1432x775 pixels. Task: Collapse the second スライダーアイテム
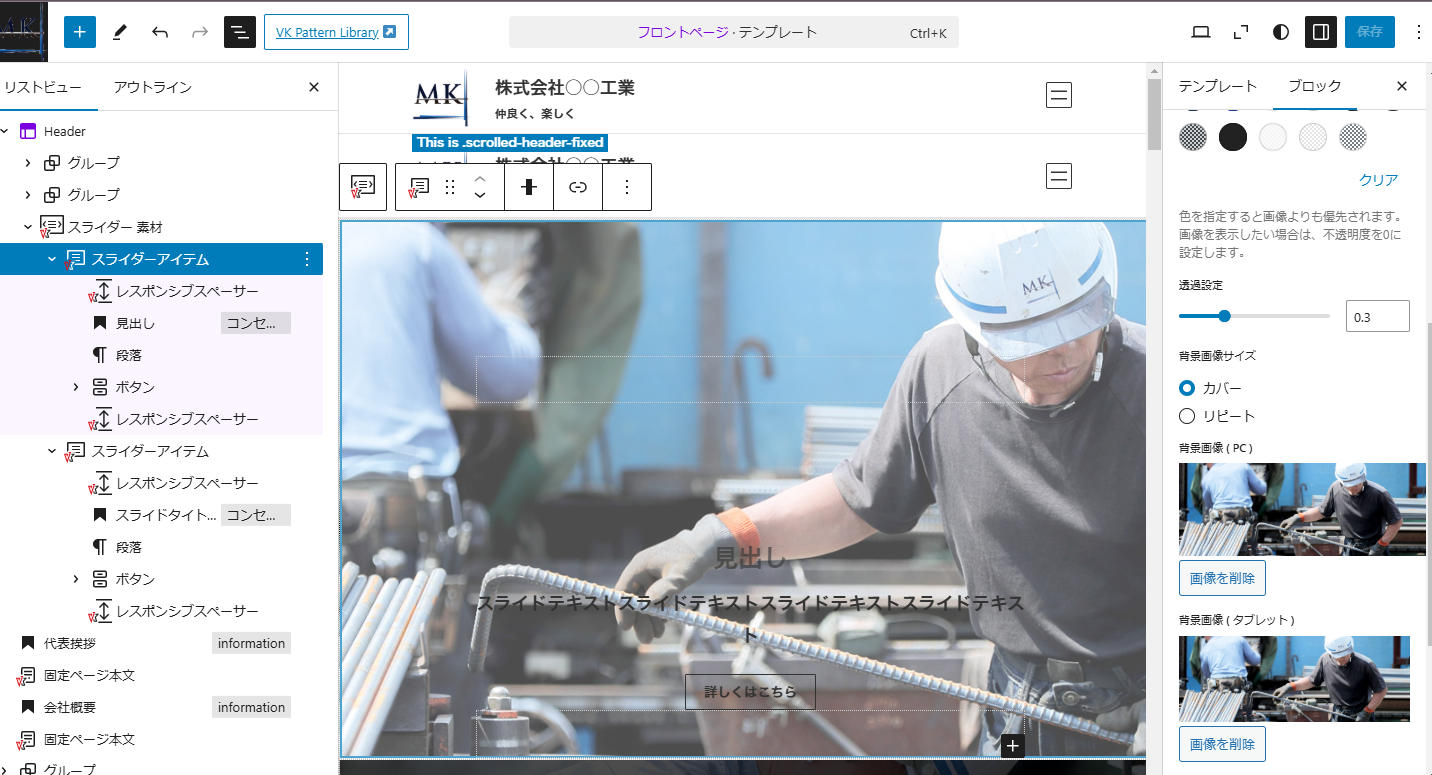pyautogui.click(x=52, y=451)
